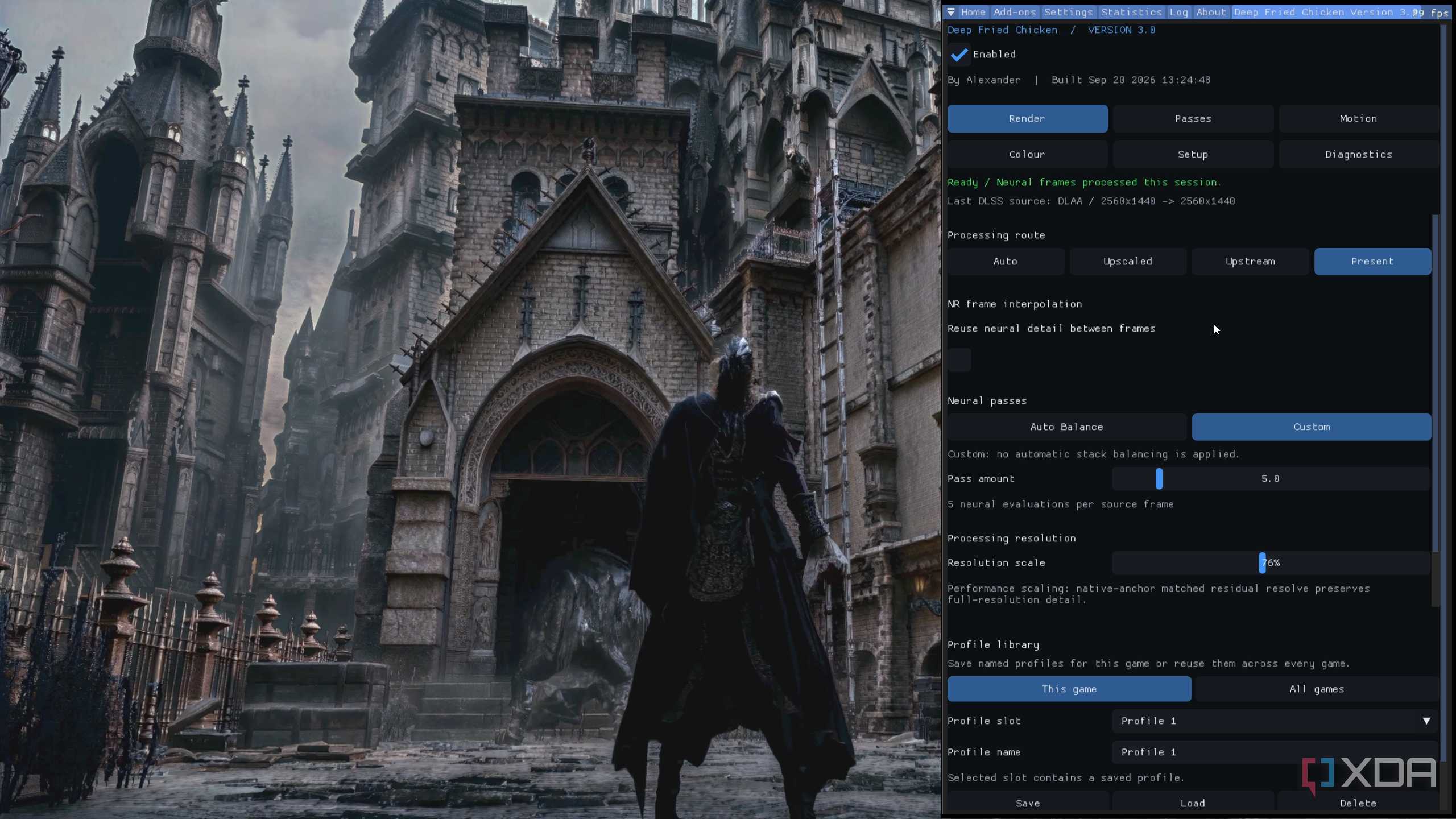The width and height of the screenshot is (1456, 819).
Task: Select the Upstream processing route
Action: pos(1250,262)
